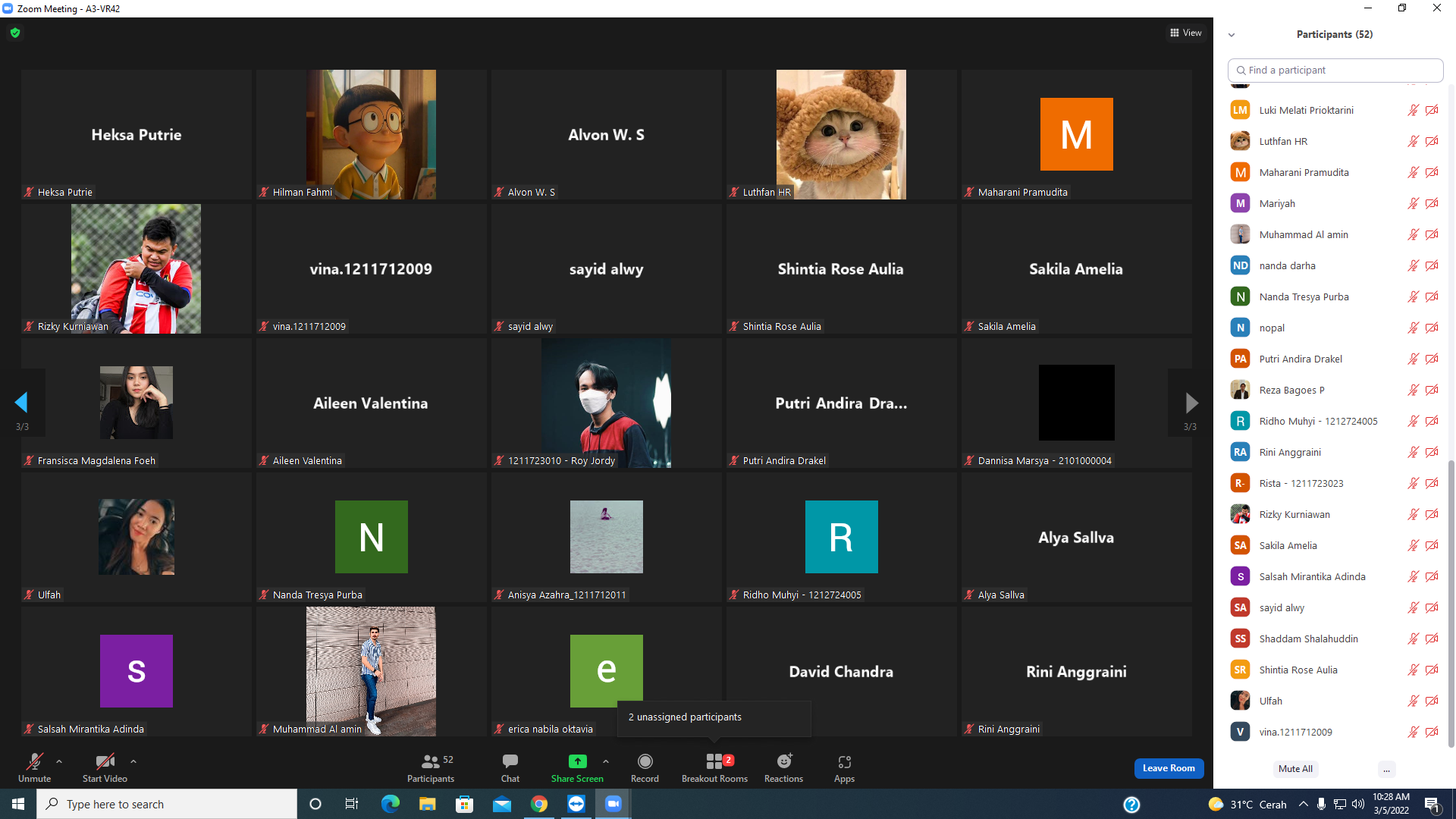Click the taskbar search box
The width and height of the screenshot is (1456, 819).
pyautogui.click(x=167, y=804)
